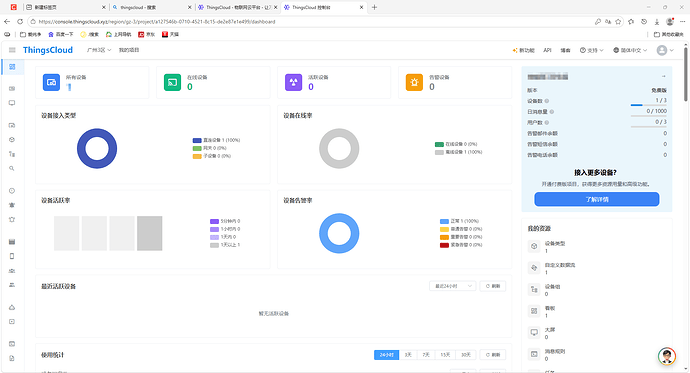Expand the 简体中文 language dropdown
Image resolution: width=690 pixels, height=373 pixels.
click(630, 50)
